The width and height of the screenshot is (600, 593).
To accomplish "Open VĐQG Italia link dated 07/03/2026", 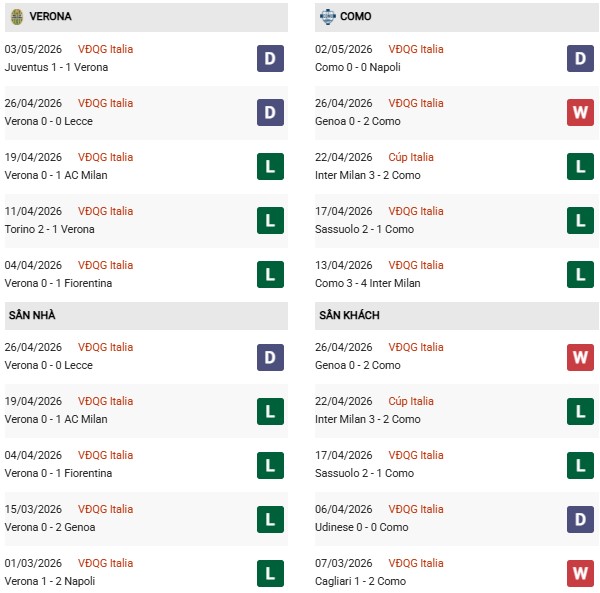I will (x=416, y=563).
